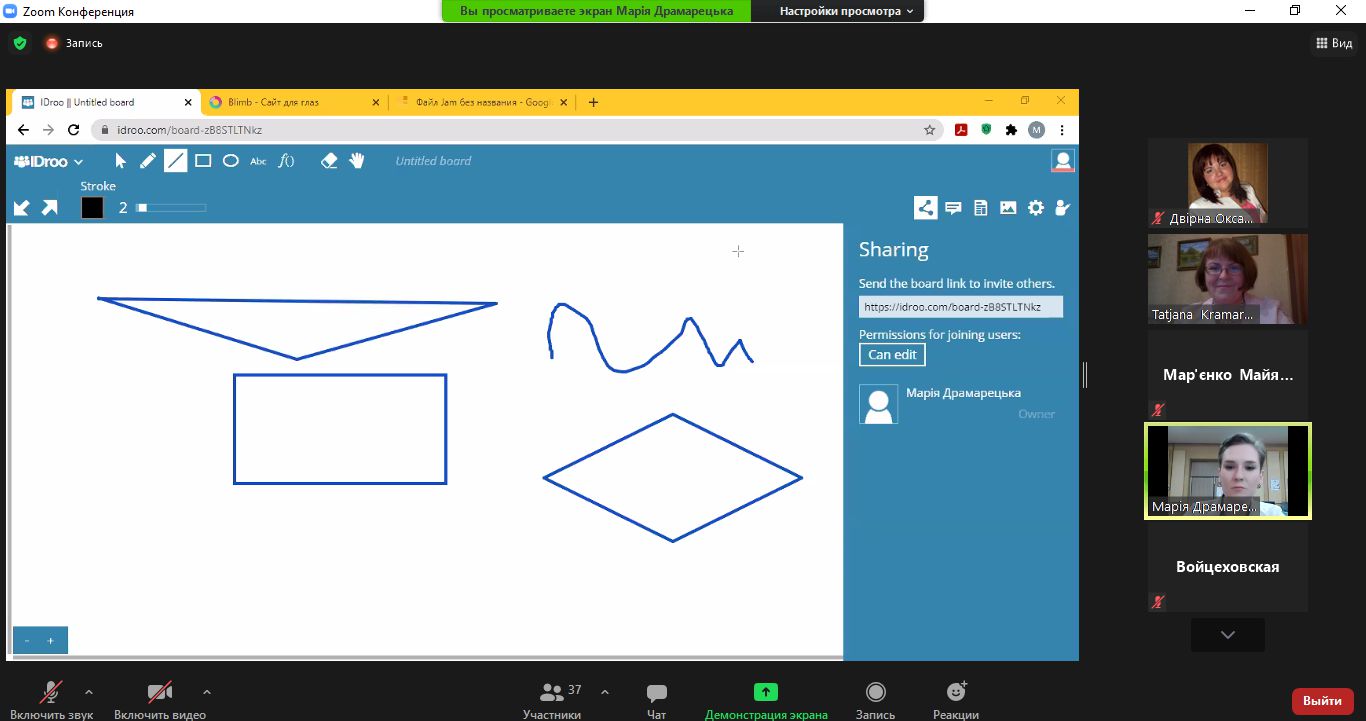The image size is (1366, 721).
Task: Click the insert image icon
Action: click(x=1008, y=208)
